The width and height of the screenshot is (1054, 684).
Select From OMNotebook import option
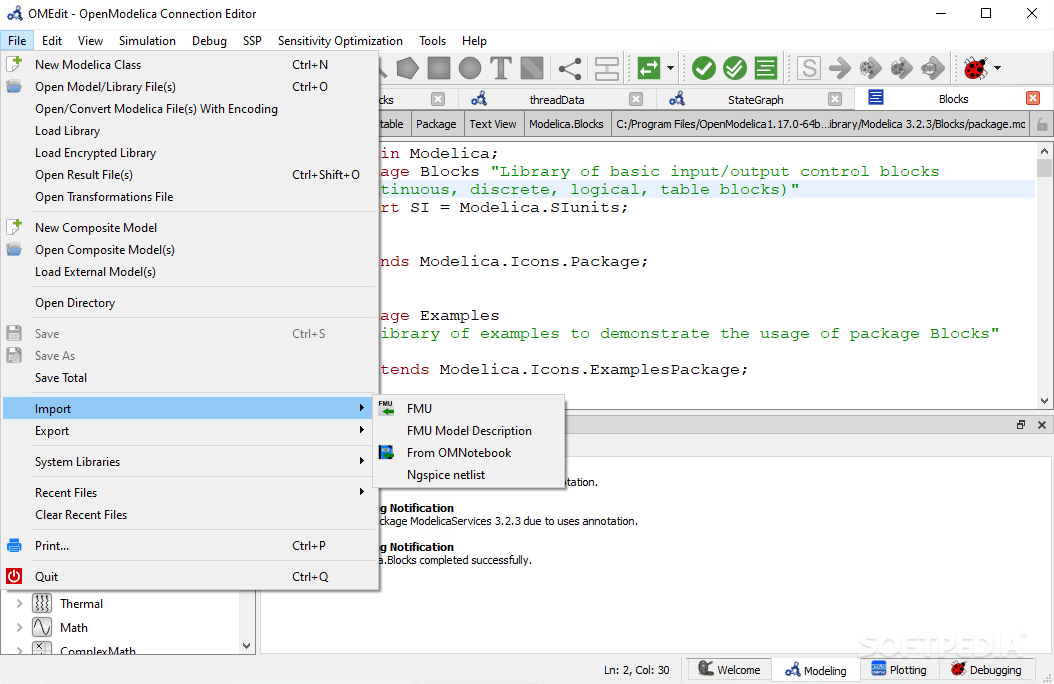click(469, 453)
